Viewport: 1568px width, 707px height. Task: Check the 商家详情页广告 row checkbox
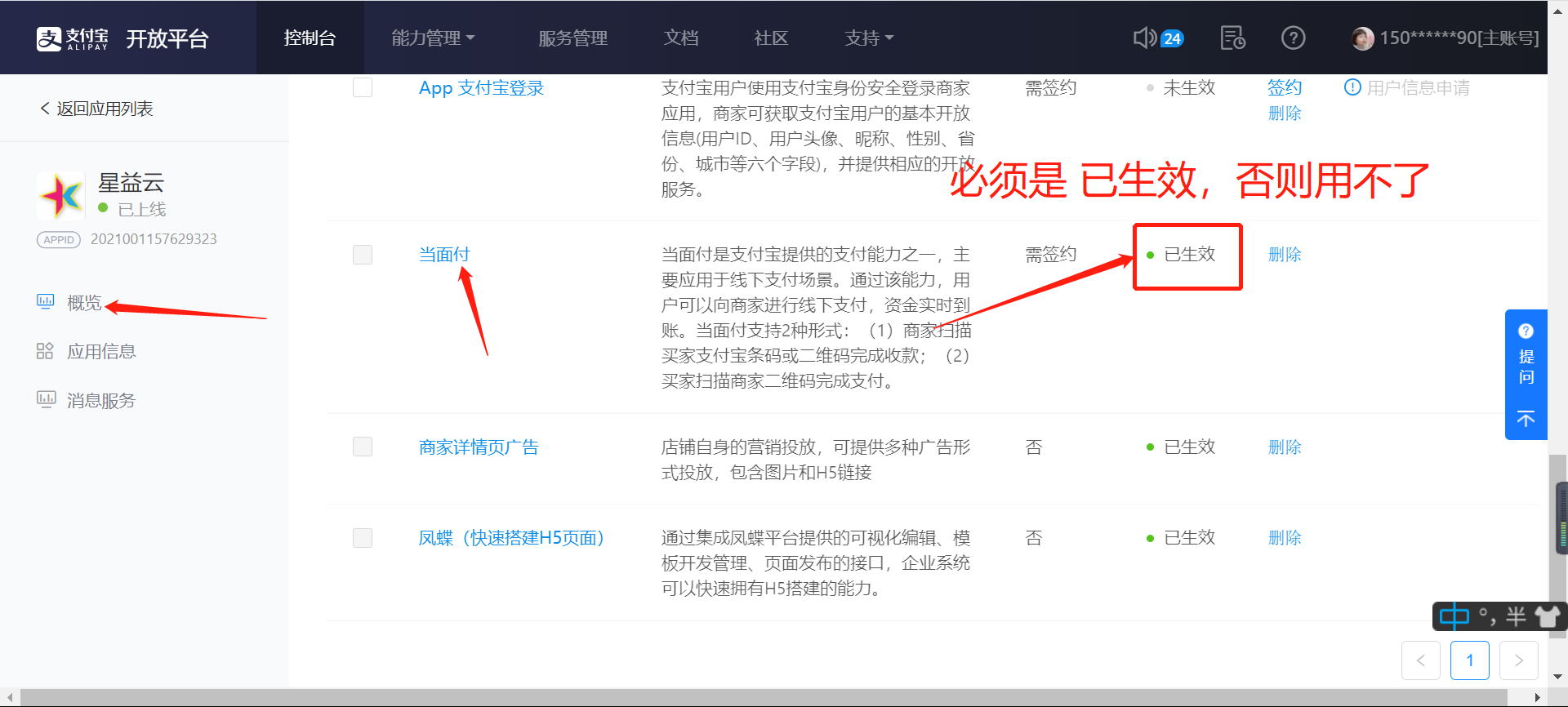[363, 447]
